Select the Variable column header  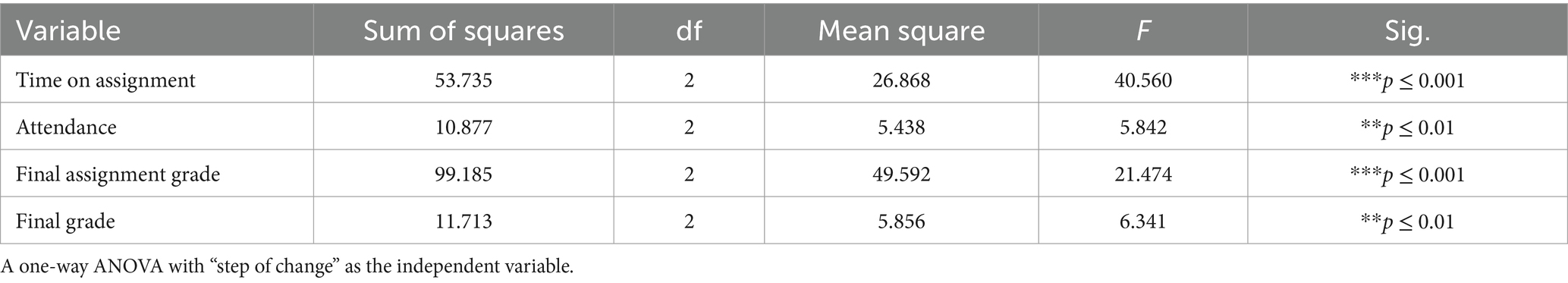[x=68, y=30]
